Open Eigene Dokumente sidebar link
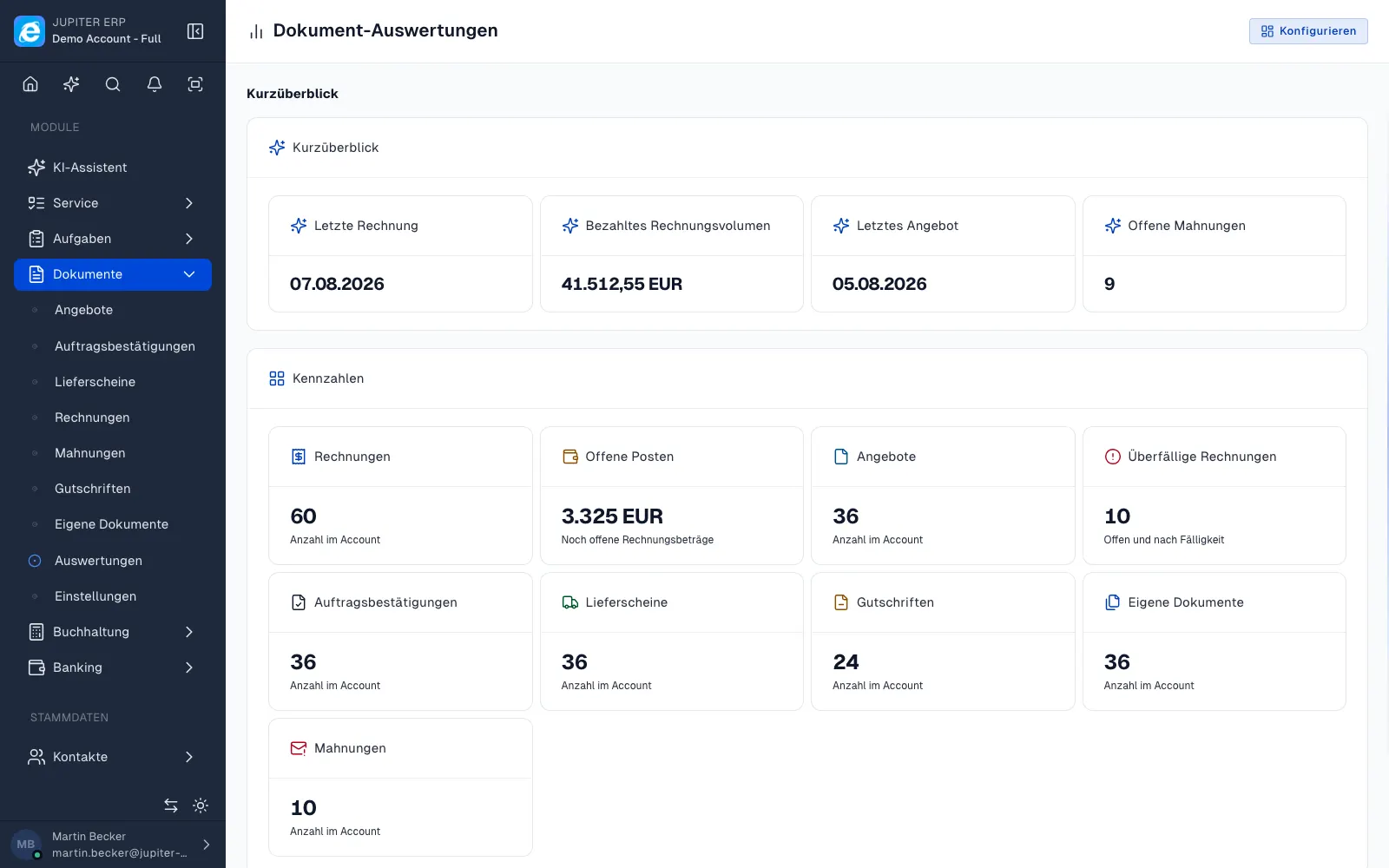The height and width of the screenshot is (868, 1389). tap(113, 524)
